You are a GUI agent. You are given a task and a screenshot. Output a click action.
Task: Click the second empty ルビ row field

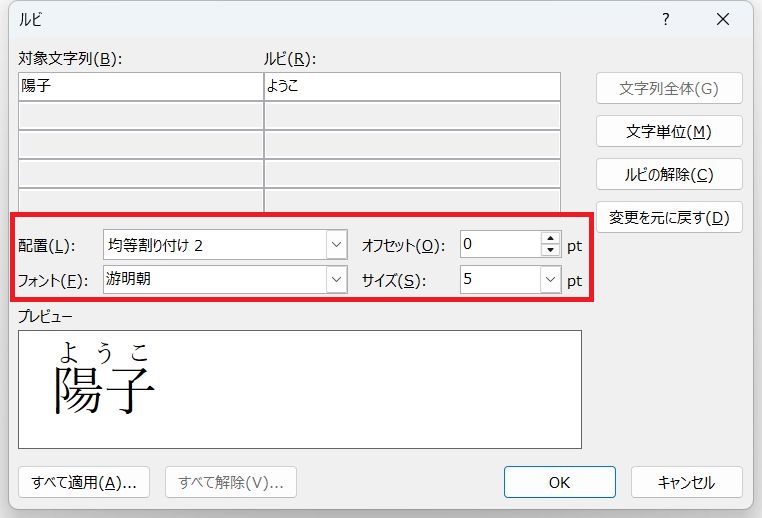pyautogui.click(x=412, y=144)
